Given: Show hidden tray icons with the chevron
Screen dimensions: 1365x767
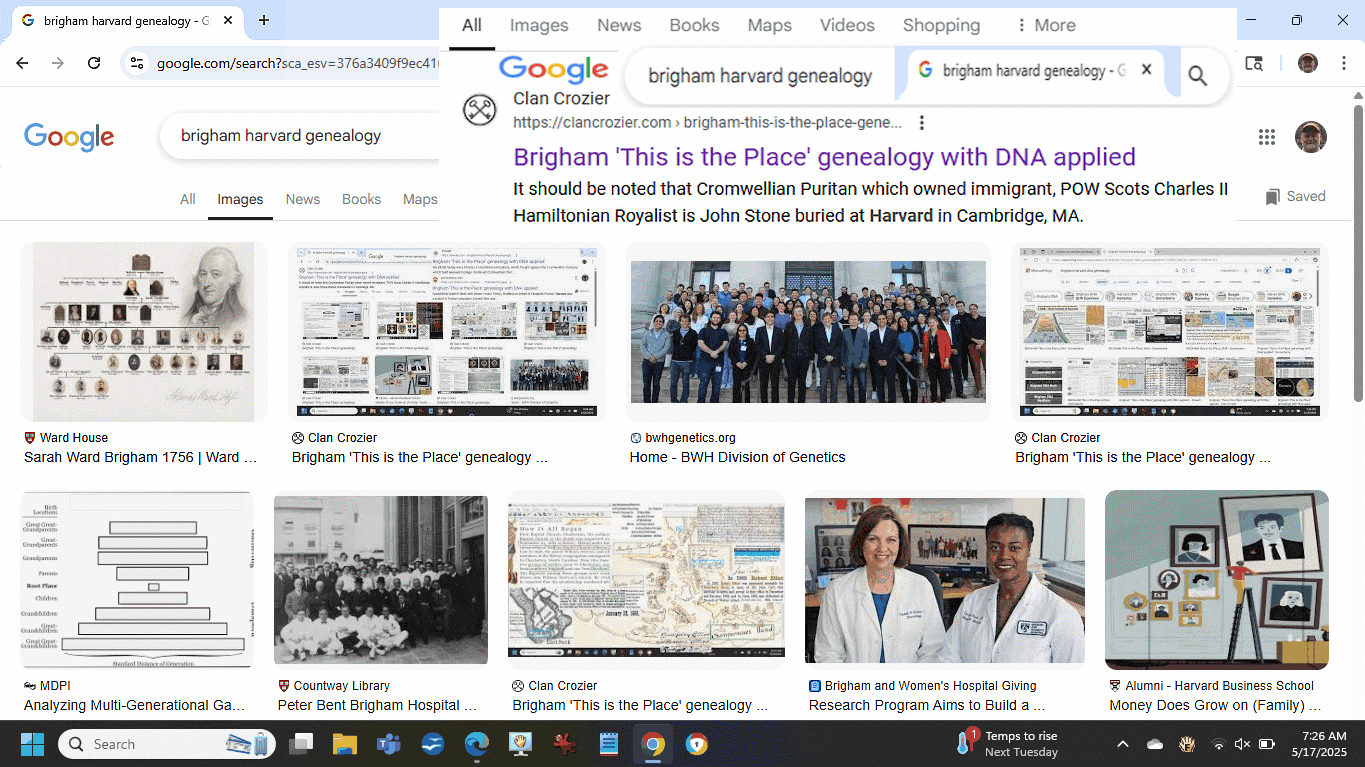Looking at the screenshot, I should click(x=1122, y=745).
